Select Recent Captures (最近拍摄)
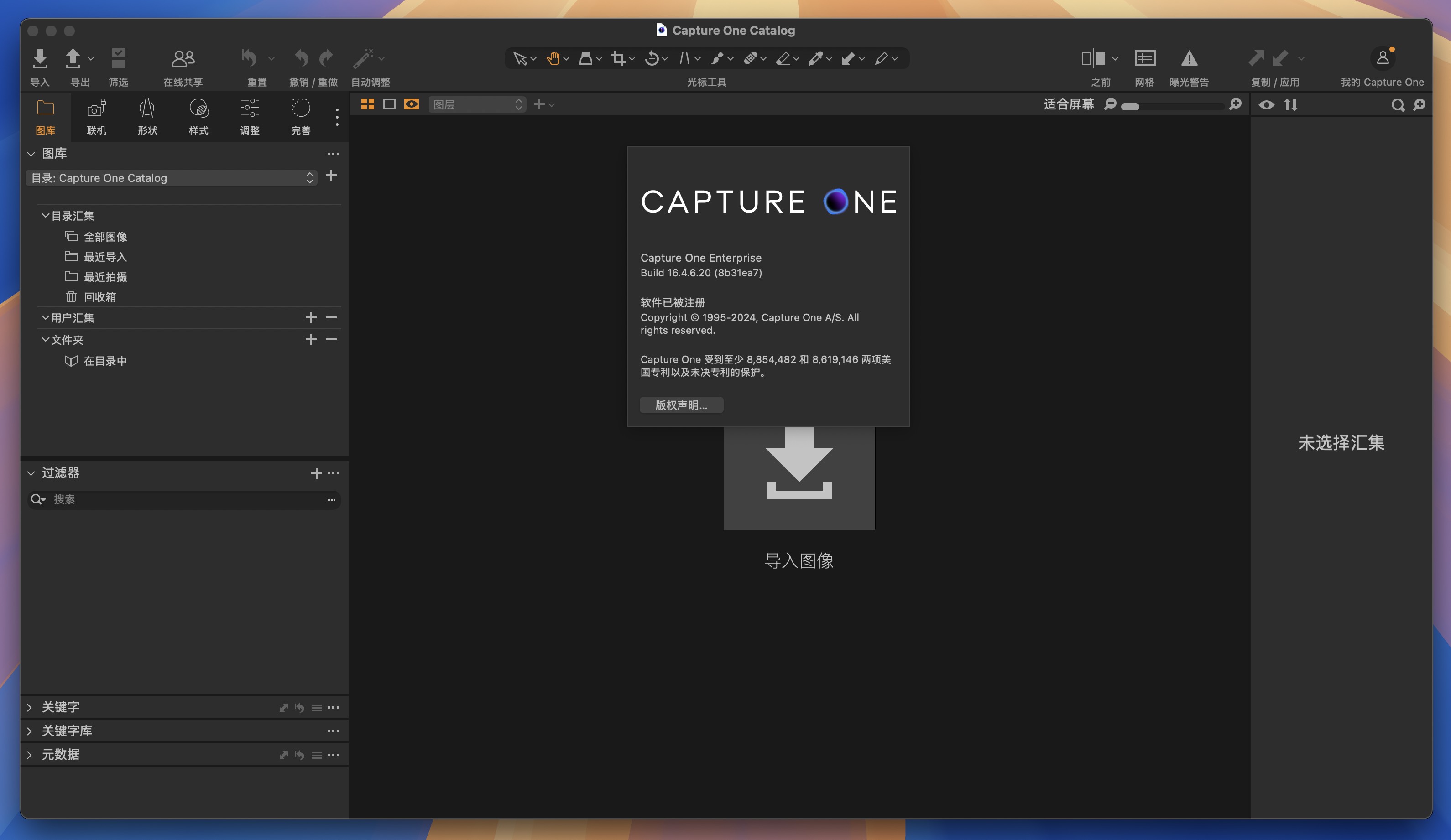 (105, 277)
